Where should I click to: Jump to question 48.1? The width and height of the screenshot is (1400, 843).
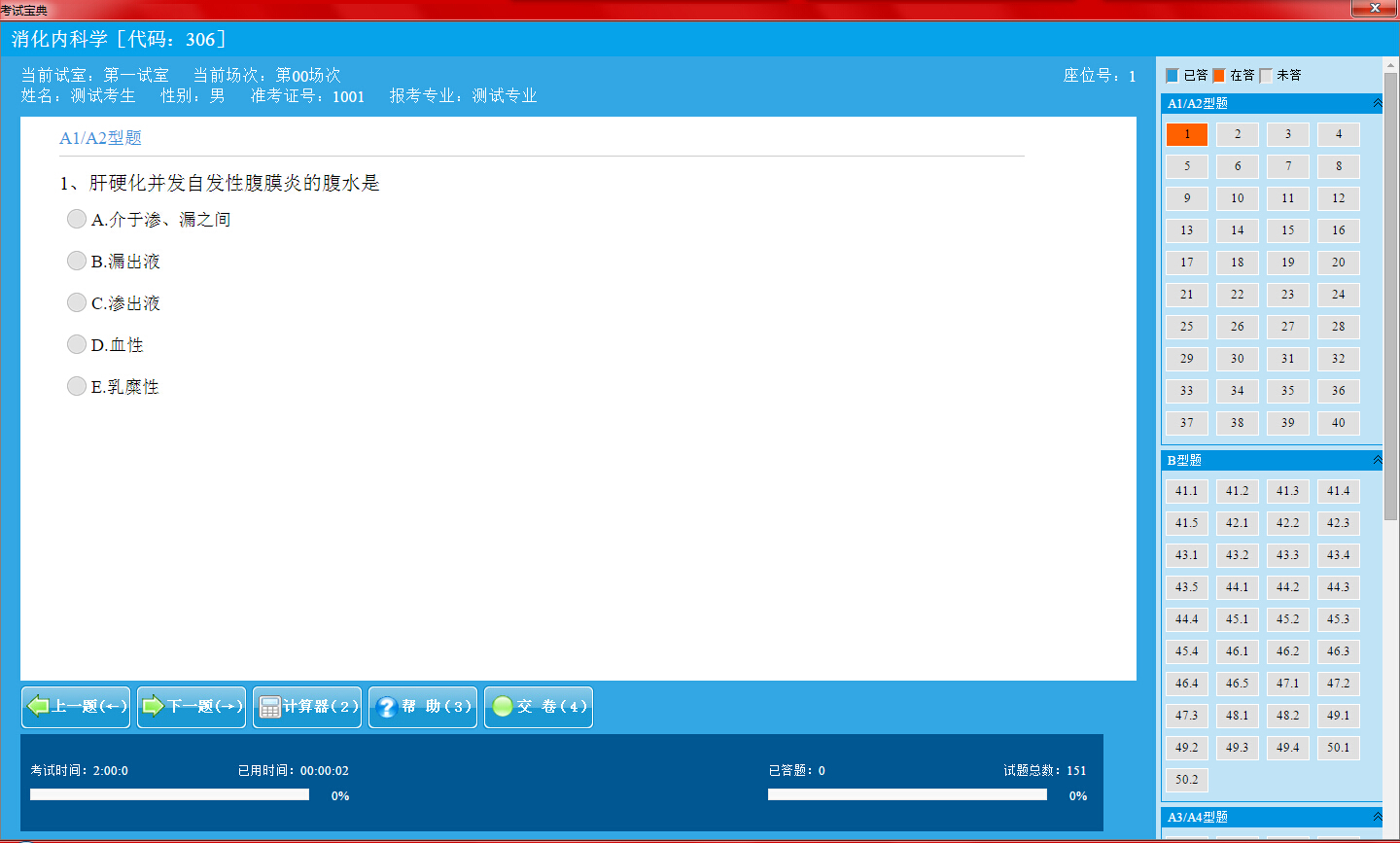coord(1238,716)
